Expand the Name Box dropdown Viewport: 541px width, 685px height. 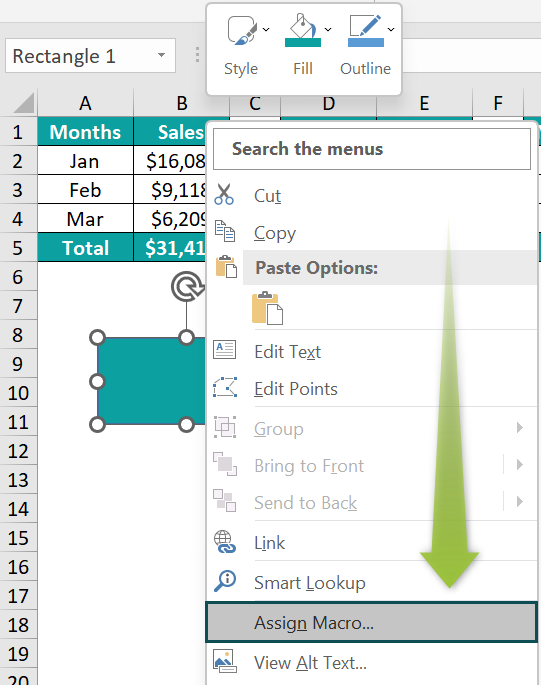coord(162,55)
